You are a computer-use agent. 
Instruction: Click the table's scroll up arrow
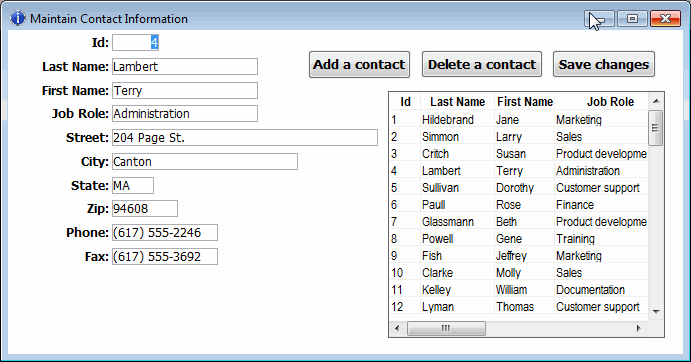[656, 101]
